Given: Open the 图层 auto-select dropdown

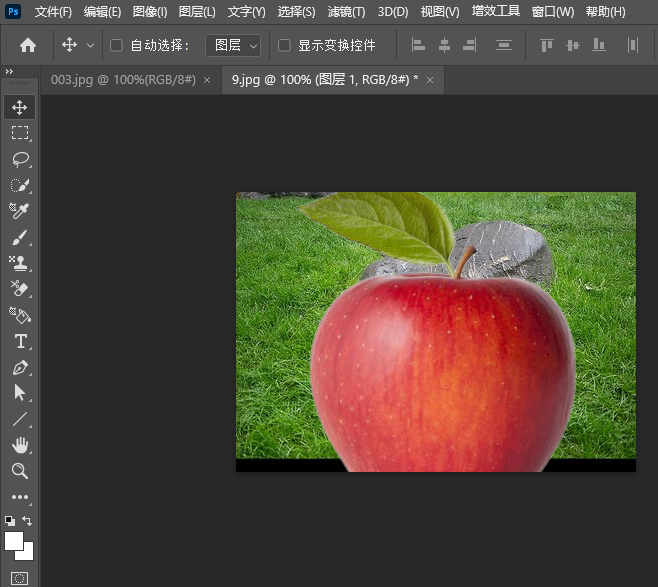Looking at the screenshot, I should 233,45.
